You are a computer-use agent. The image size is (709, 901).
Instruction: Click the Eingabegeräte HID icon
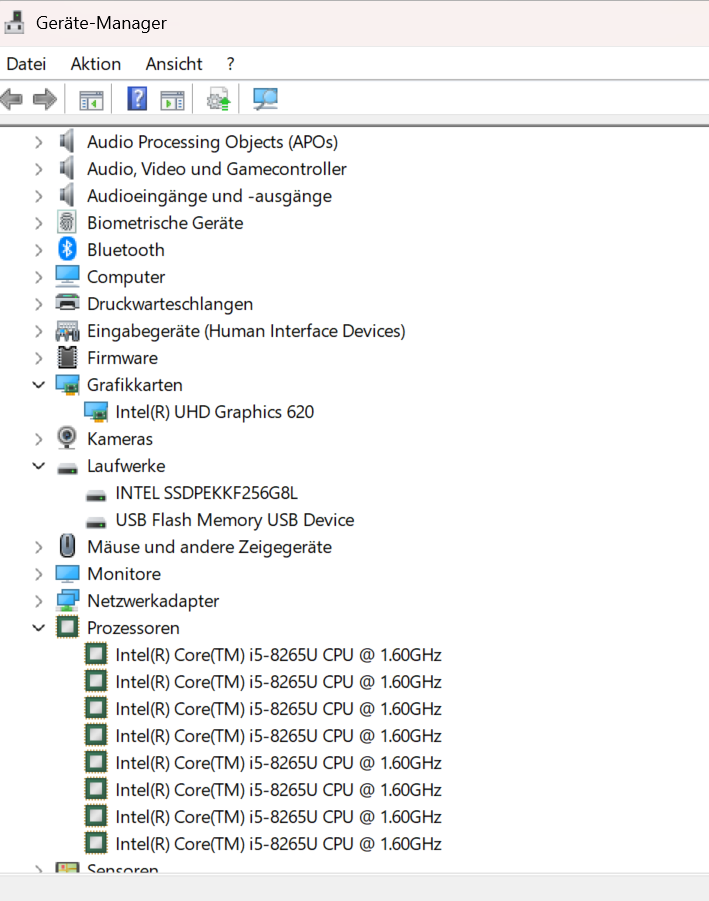click(67, 331)
